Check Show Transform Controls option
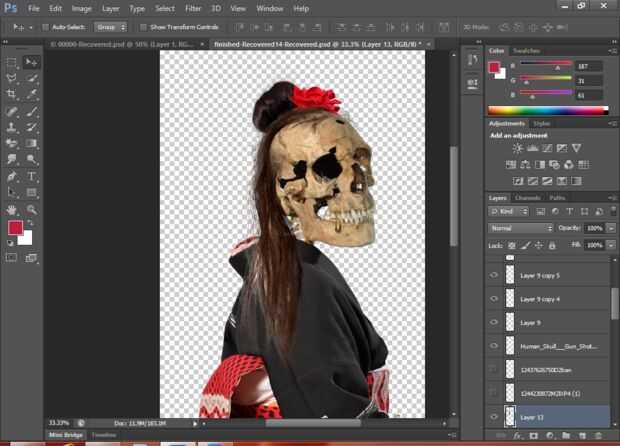620x446 pixels. tap(143, 27)
